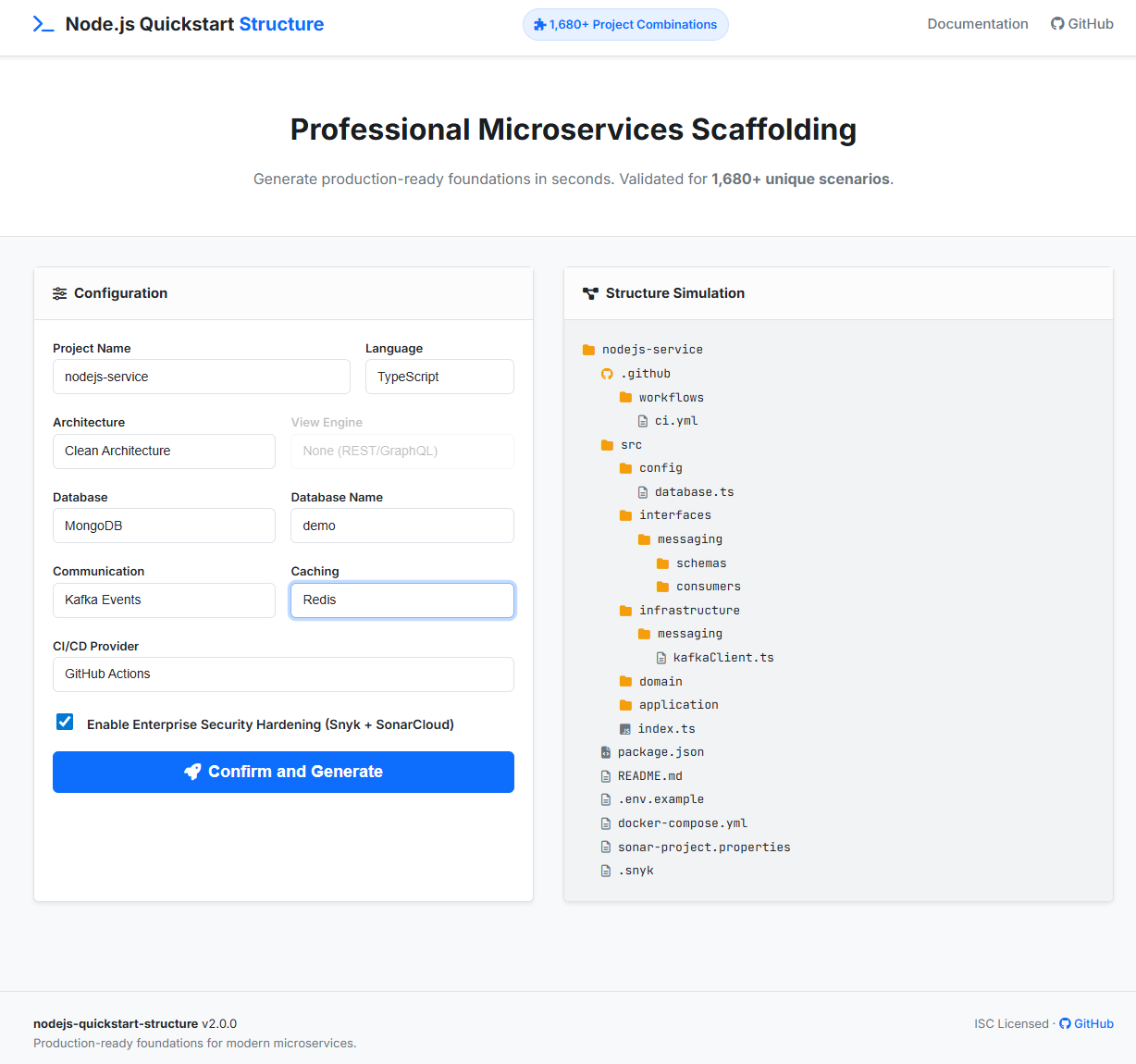This screenshot has height=1064, width=1136.
Task: Click the terminal logo beside Node.js Quickstart
Action: 43,23
